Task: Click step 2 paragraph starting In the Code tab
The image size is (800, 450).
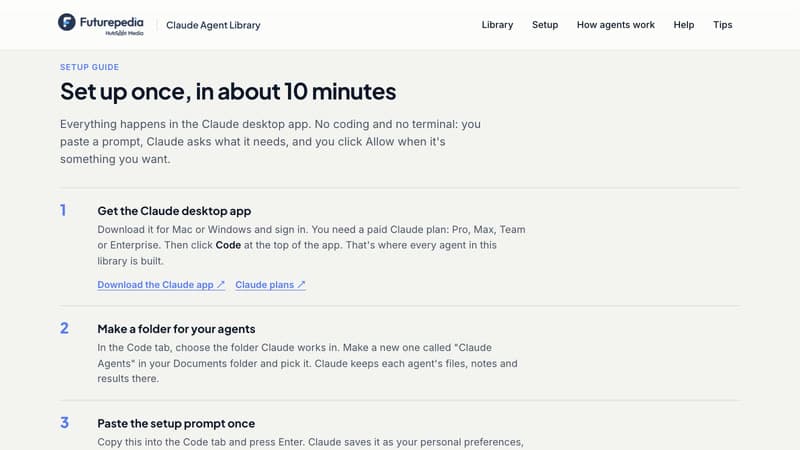Action: coord(308,363)
